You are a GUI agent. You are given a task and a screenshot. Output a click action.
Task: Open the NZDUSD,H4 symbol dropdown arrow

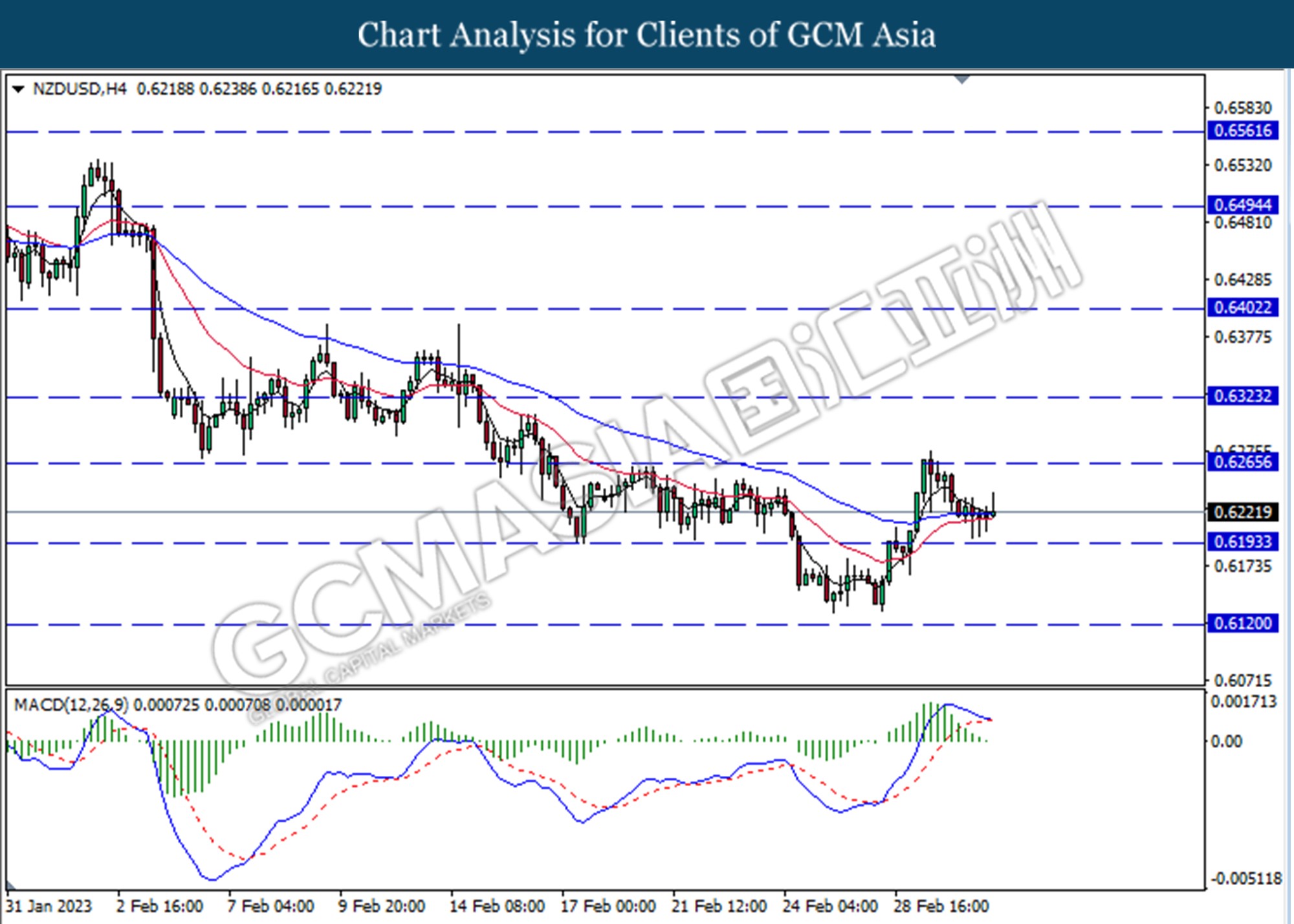[x=18, y=89]
